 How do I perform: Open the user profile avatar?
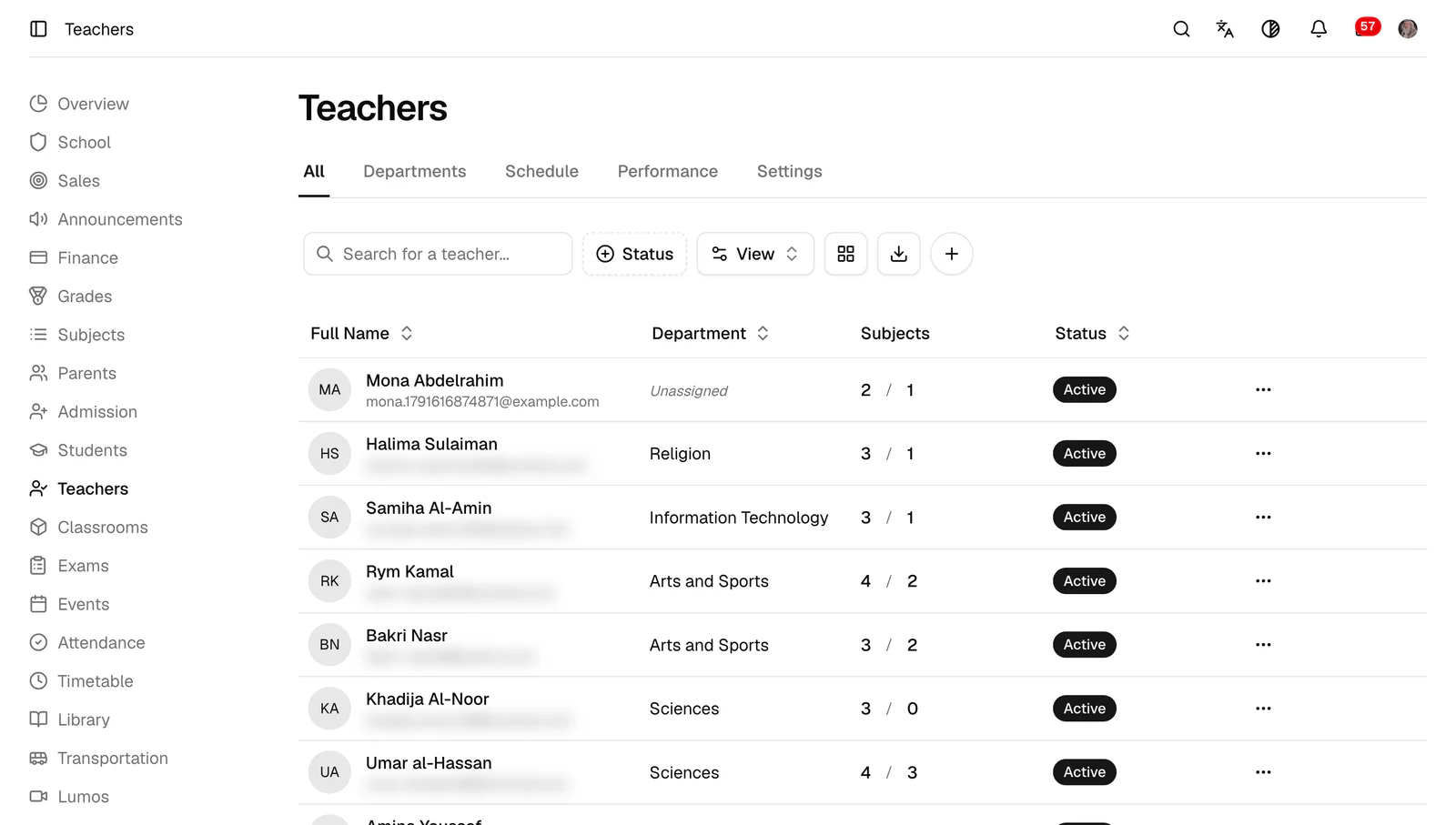(1408, 29)
